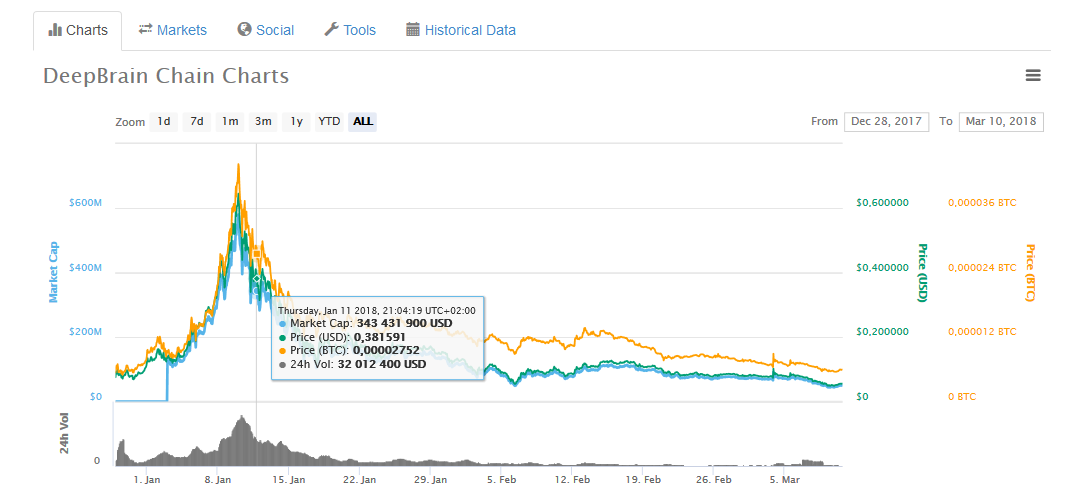Click the globe icon beside Social
Screen dimensions: 1084x490
click(x=243, y=29)
